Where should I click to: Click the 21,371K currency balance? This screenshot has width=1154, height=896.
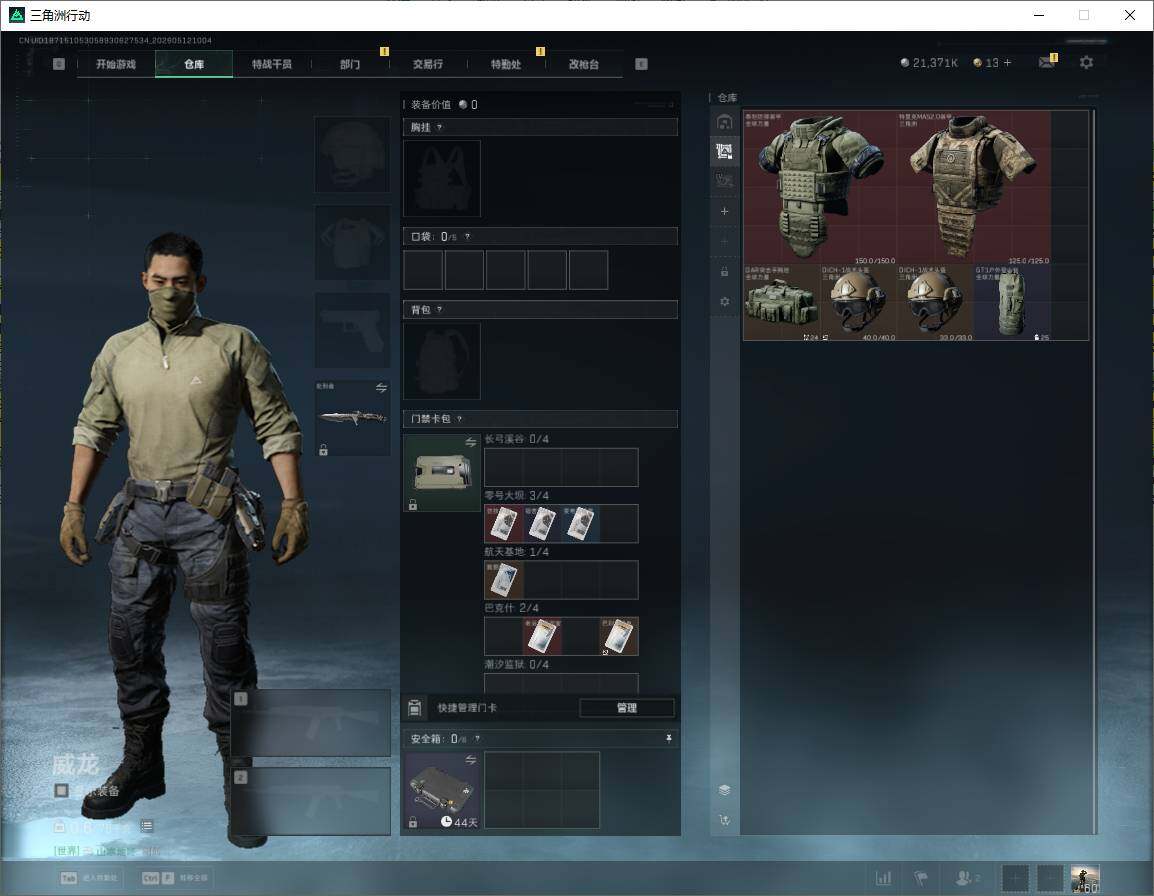929,63
